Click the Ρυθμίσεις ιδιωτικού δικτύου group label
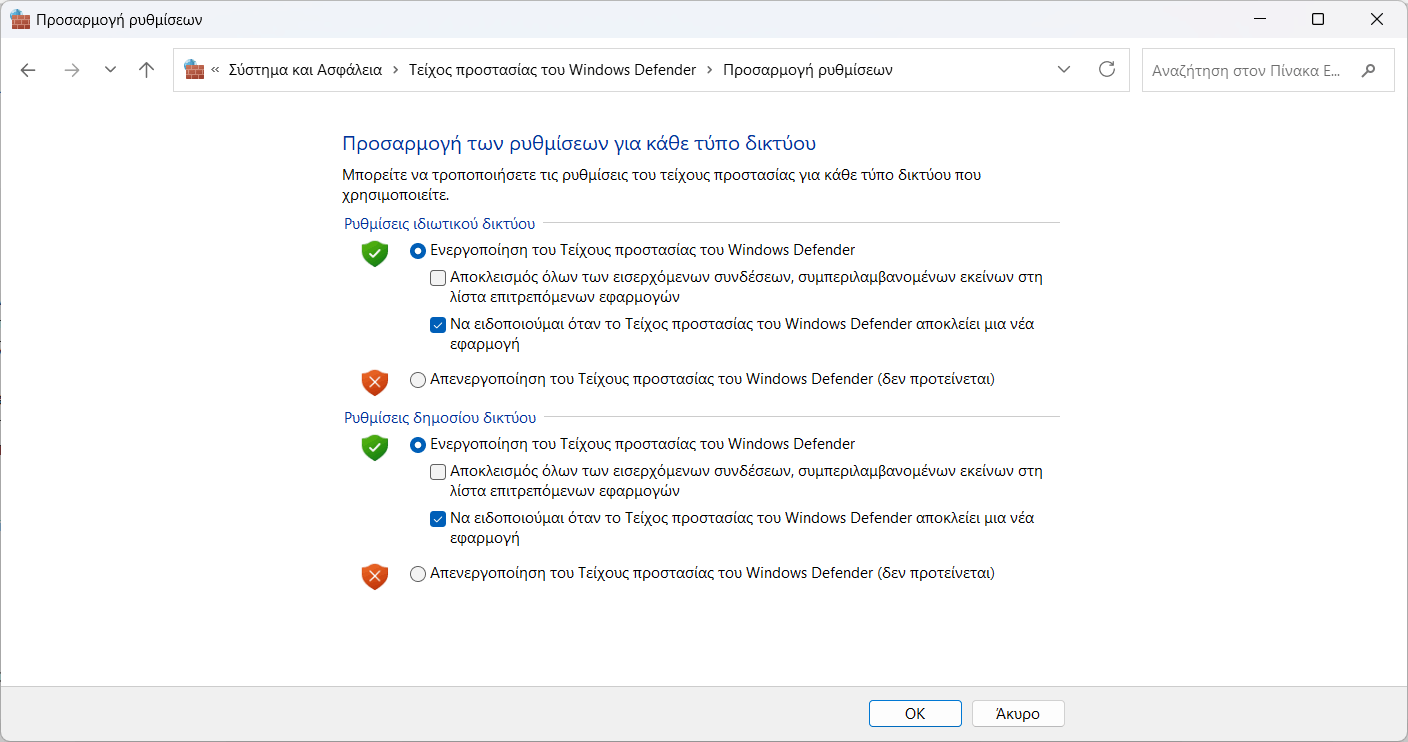This screenshot has height=742, width=1408. click(x=439, y=224)
